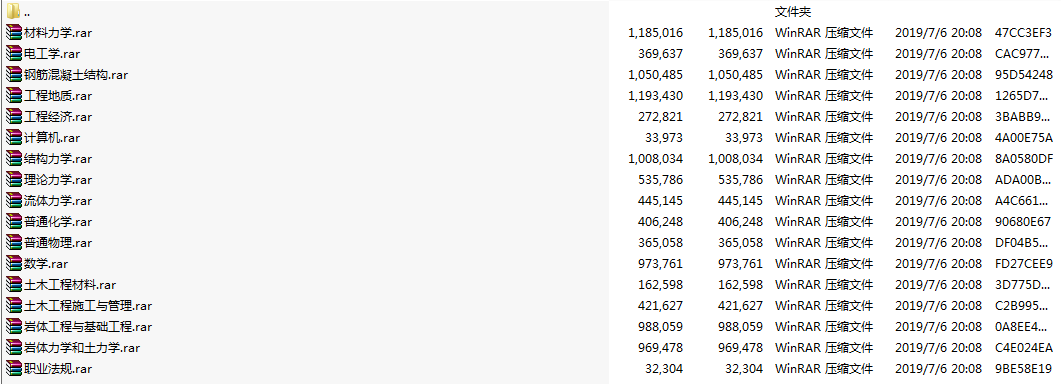Select file name 岩体力学和土力学.rar
This screenshot has height=384, width=1061.
pos(82,347)
